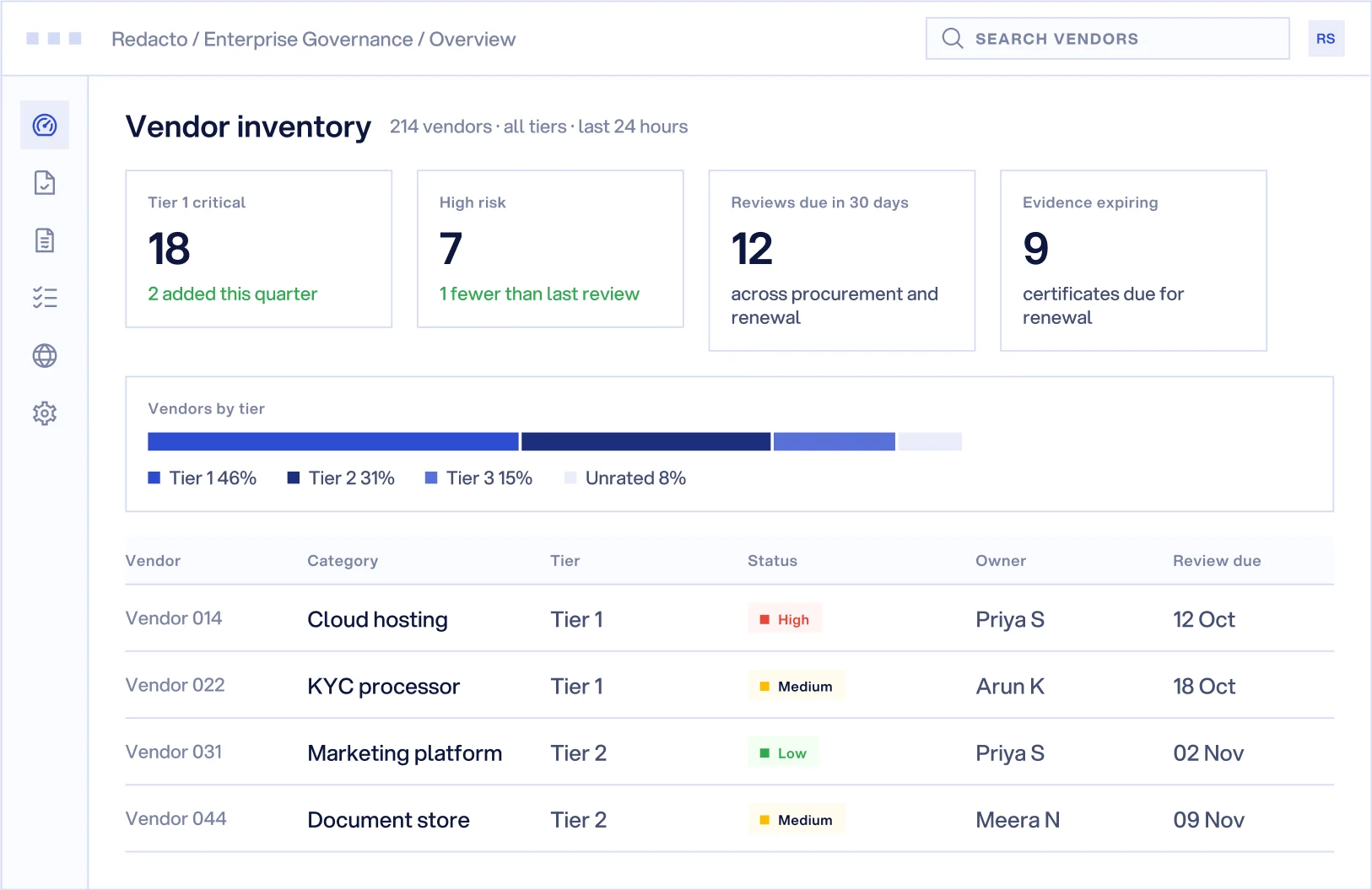Click the 12 Oct review date

coord(1204,619)
